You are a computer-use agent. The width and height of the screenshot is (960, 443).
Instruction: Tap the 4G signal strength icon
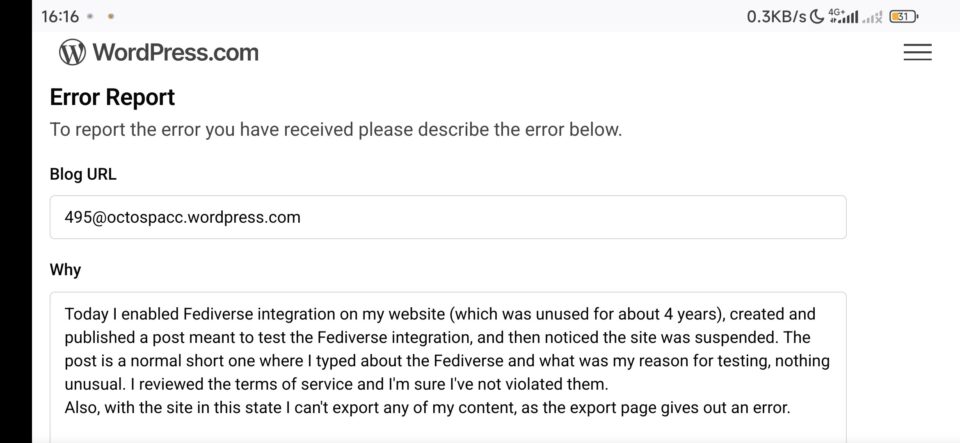pyautogui.click(x=843, y=17)
